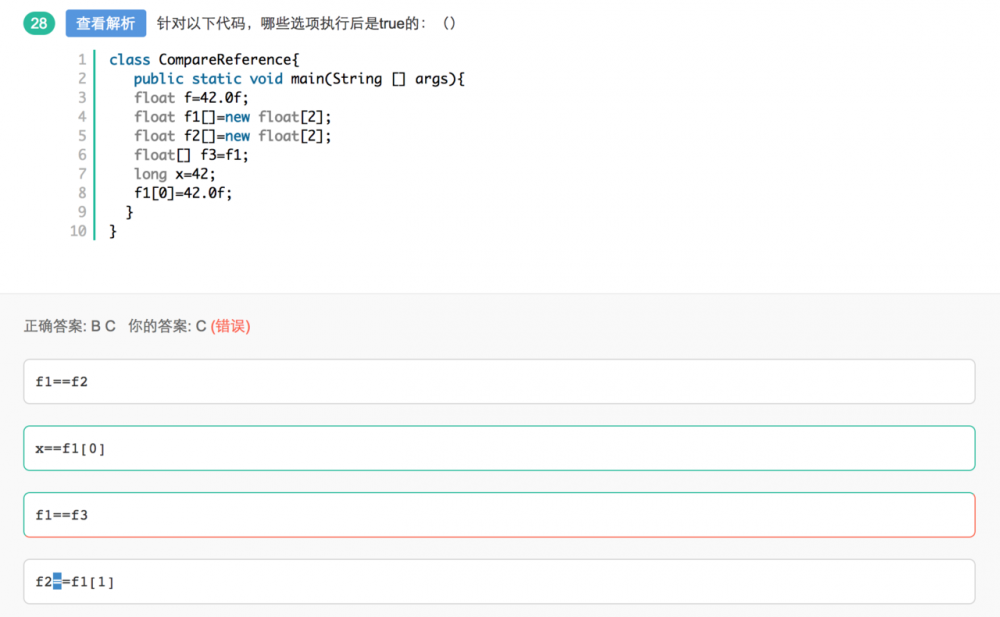Click the correct answer text 正确答案: B C
Image resolution: width=1000 pixels, height=617 pixels.
pos(70,326)
